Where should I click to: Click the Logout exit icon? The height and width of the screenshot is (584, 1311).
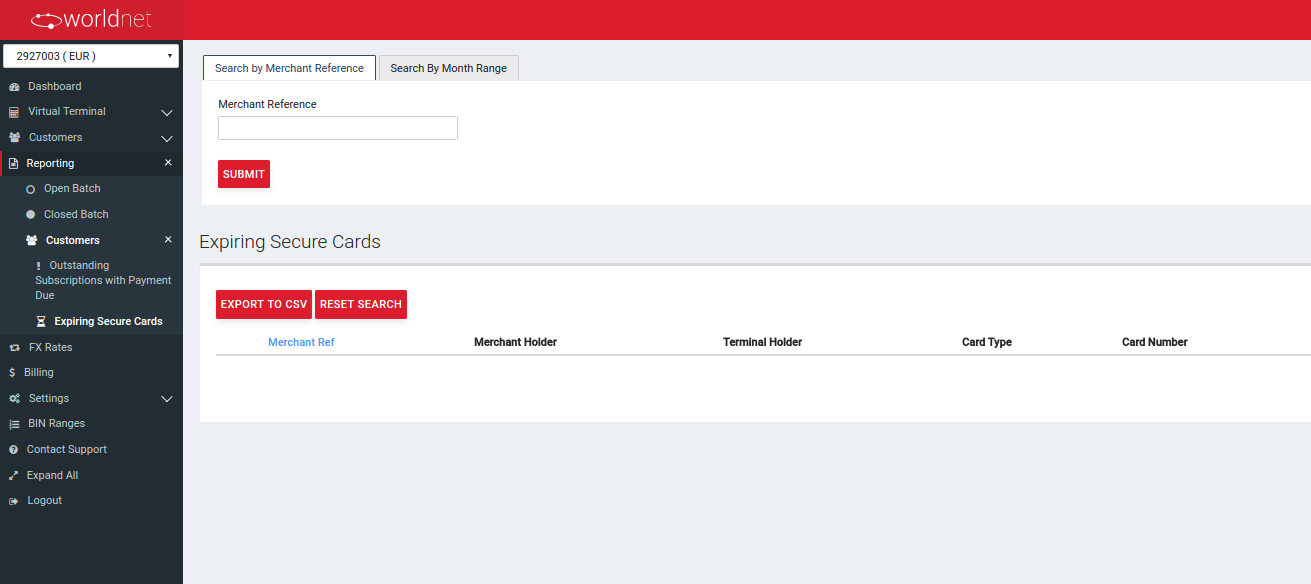[14, 501]
